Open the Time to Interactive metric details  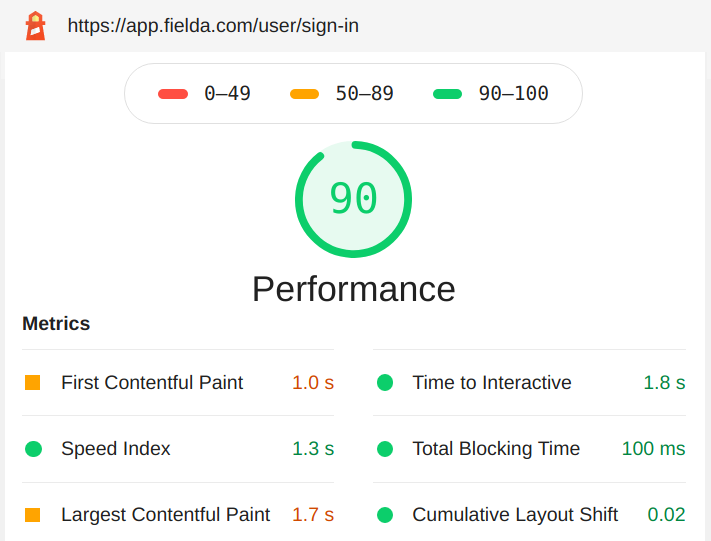click(x=529, y=383)
